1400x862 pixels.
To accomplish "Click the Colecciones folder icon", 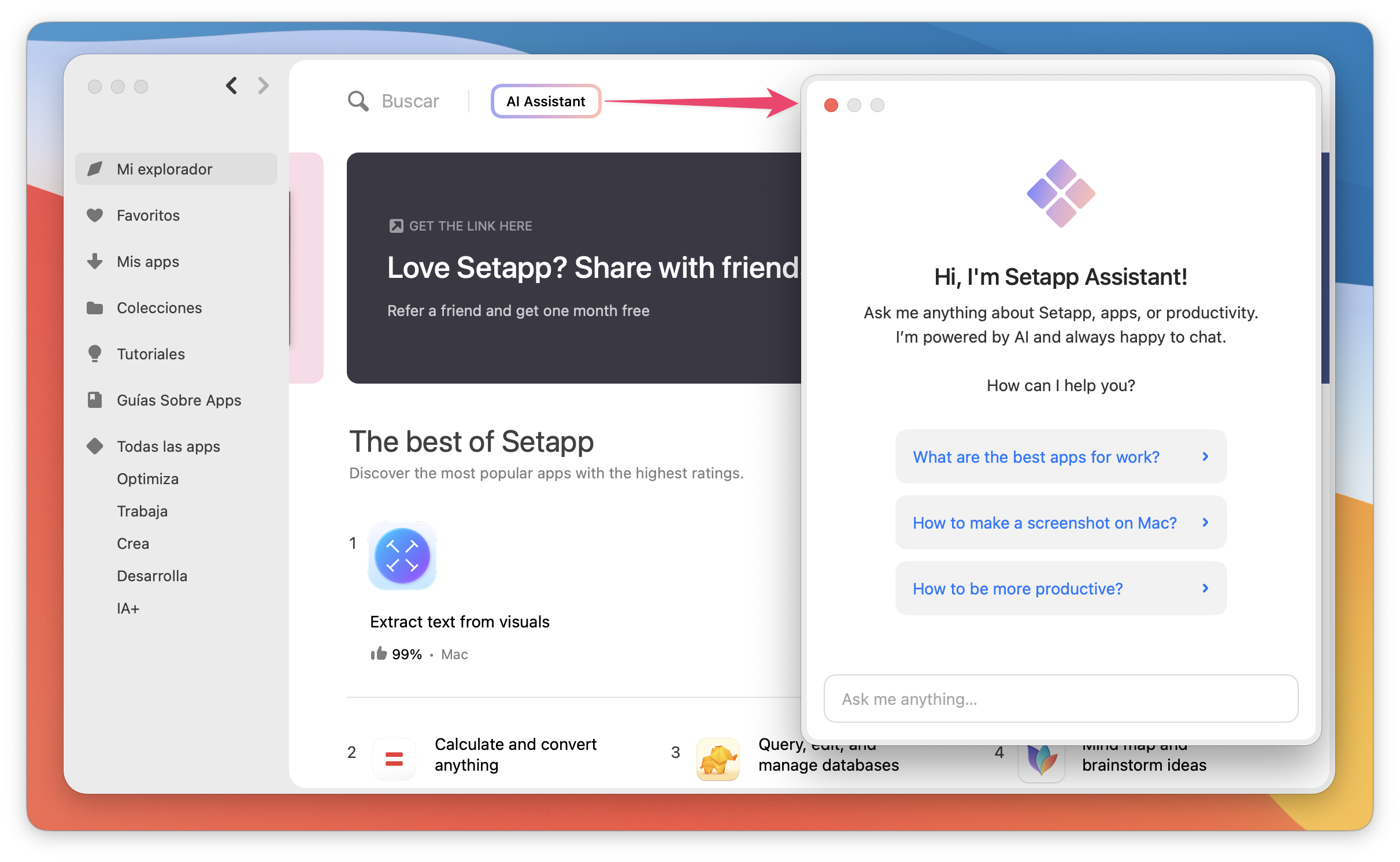I will click(95, 308).
